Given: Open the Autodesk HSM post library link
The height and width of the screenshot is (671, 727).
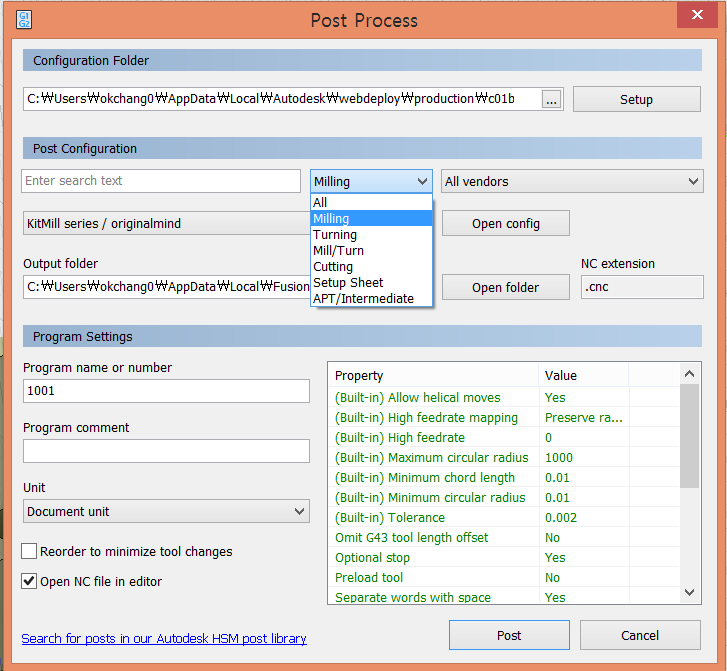Looking at the screenshot, I should [164, 639].
